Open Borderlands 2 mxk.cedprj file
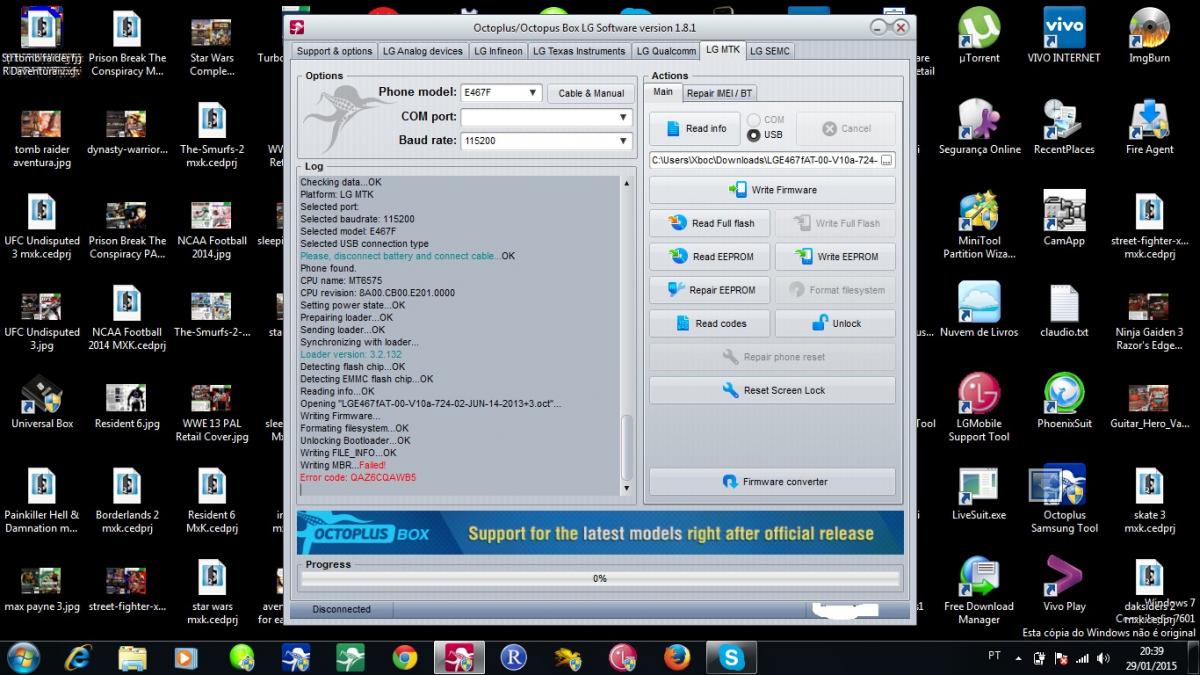 127,500
